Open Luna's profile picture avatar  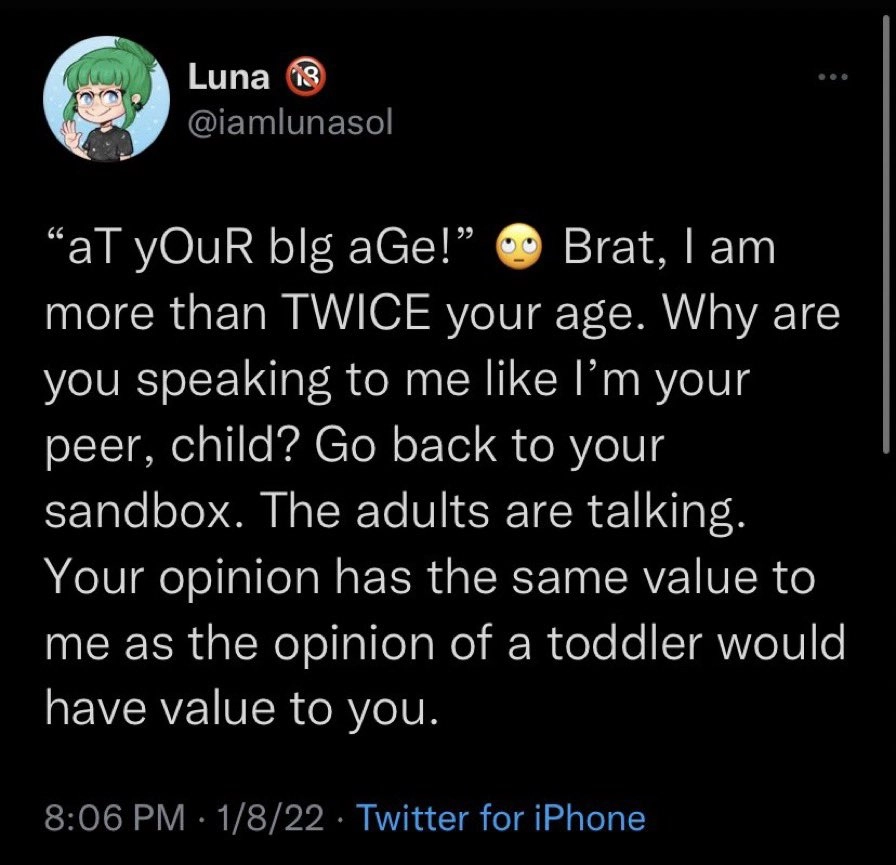click(x=106, y=98)
